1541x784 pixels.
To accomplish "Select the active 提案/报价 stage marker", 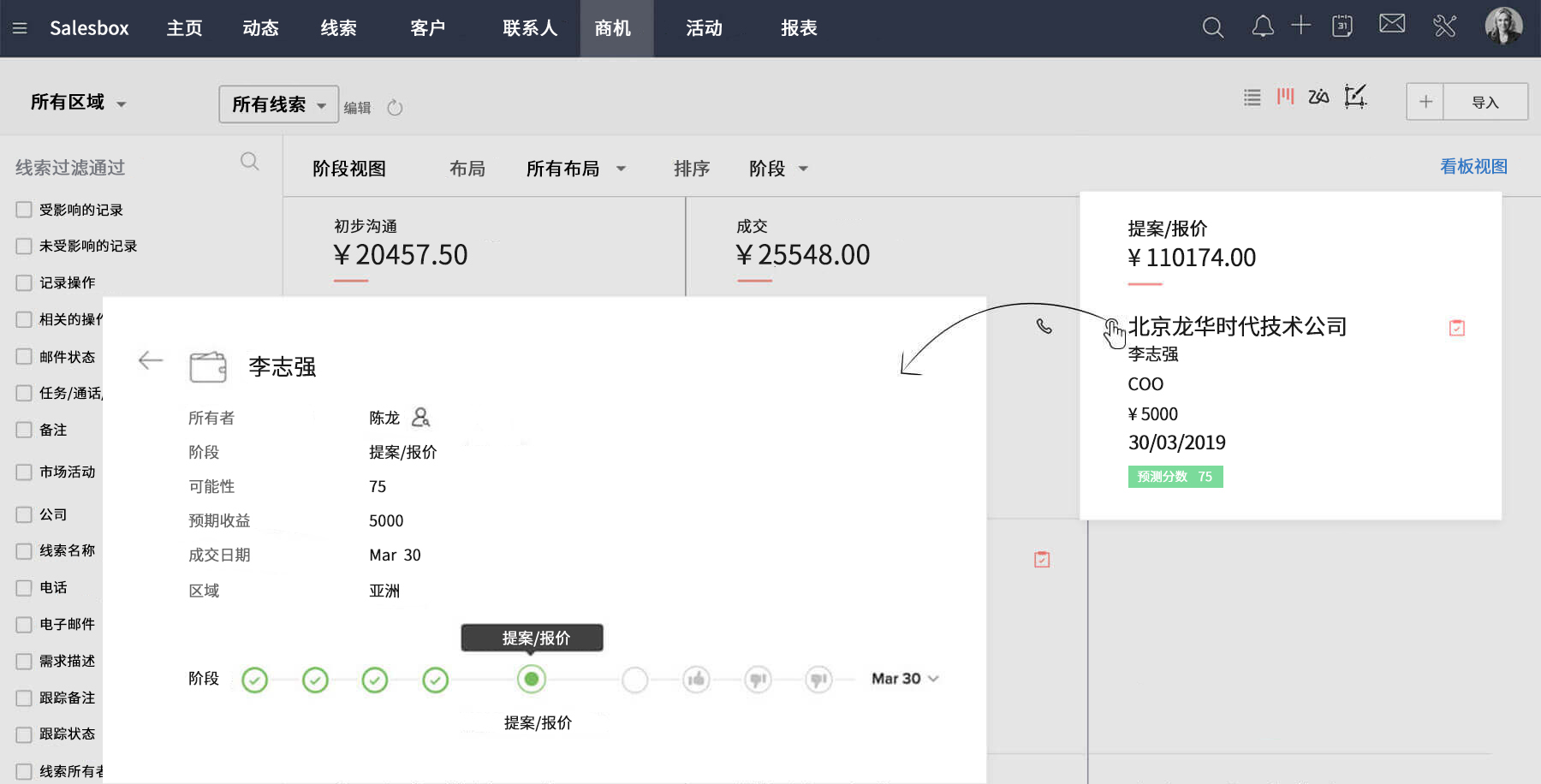I will 532,680.
